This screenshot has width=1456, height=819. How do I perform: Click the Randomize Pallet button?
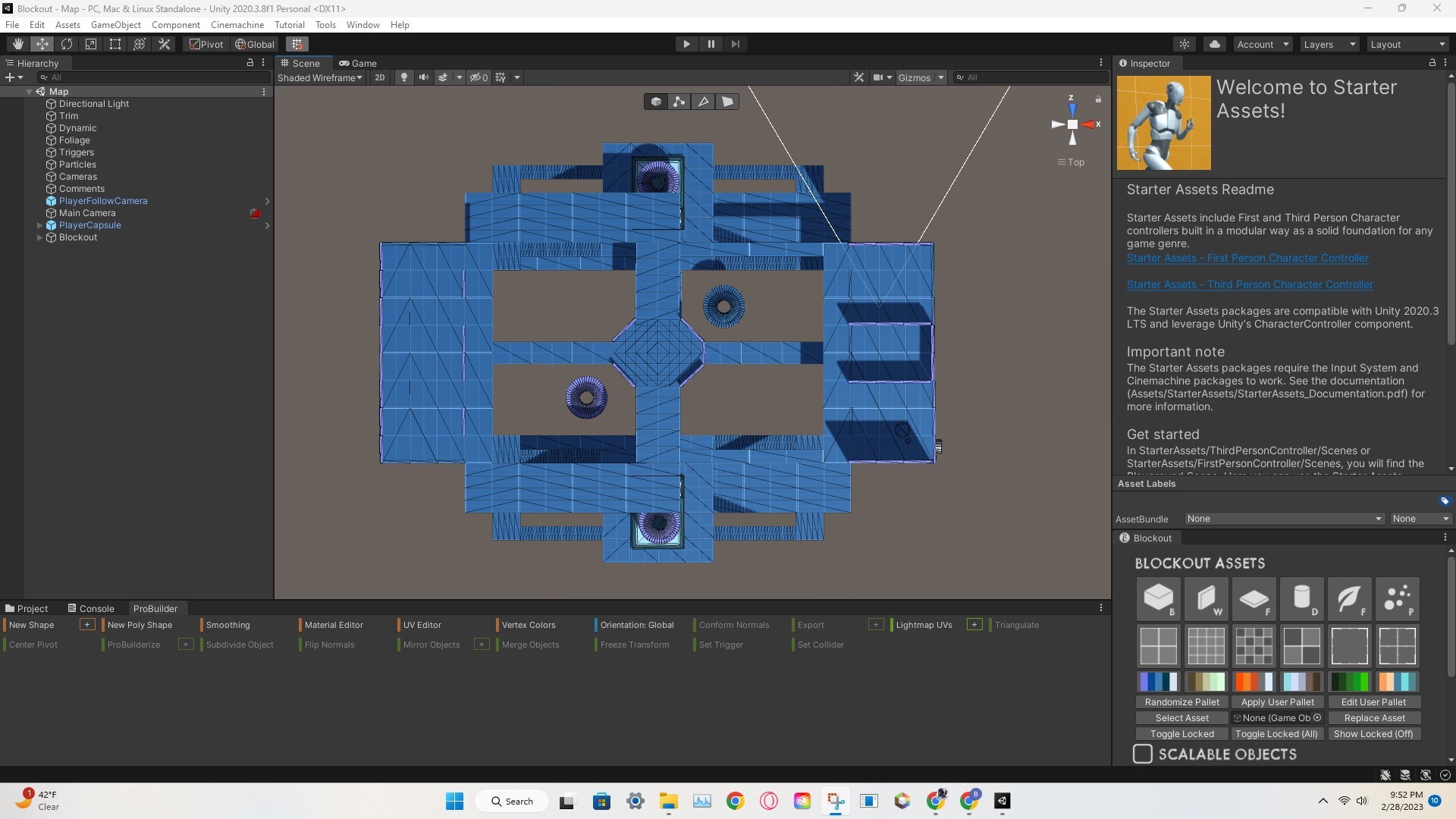pos(1182,701)
